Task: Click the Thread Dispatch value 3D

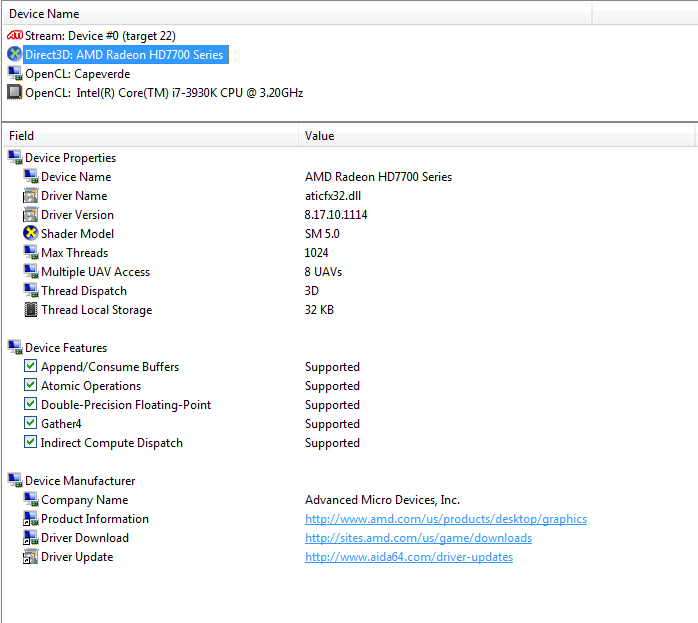Action: (312, 291)
